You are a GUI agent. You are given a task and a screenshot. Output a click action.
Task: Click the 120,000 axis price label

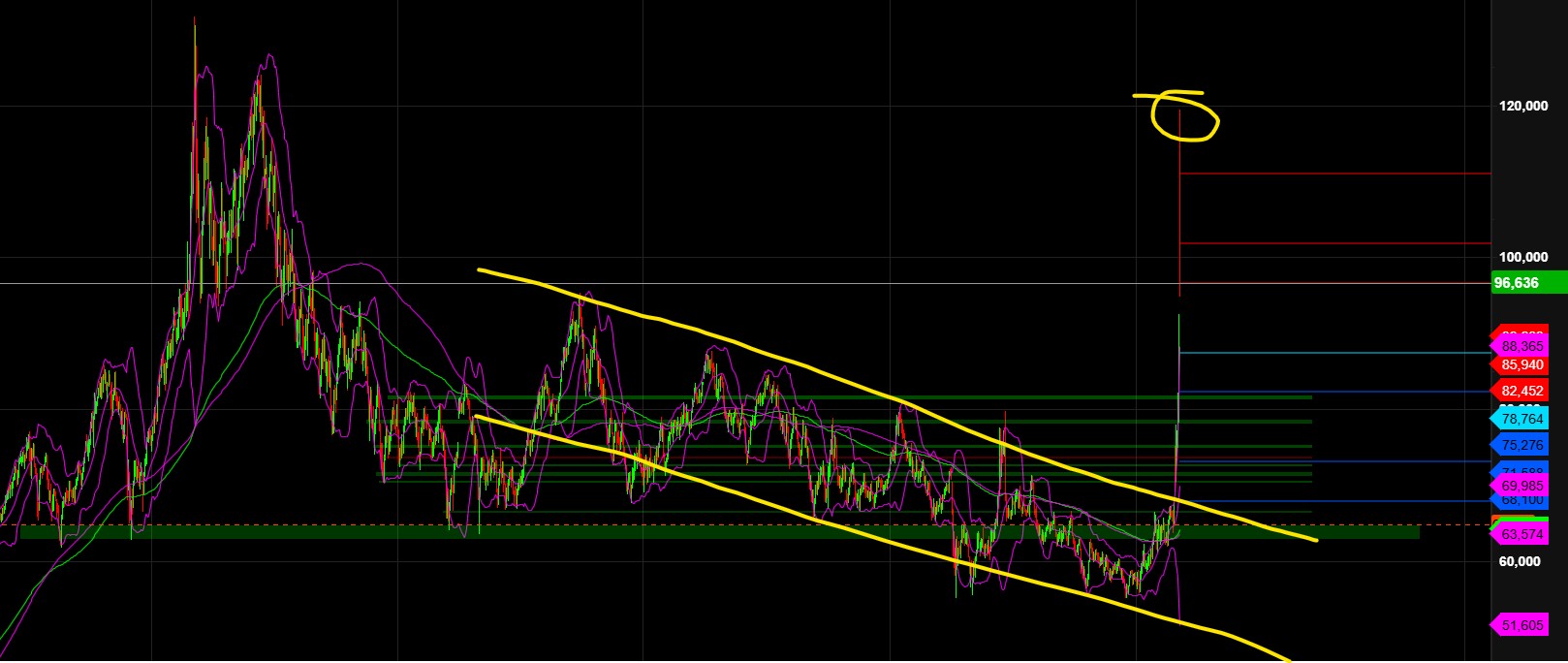[1523, 106]
